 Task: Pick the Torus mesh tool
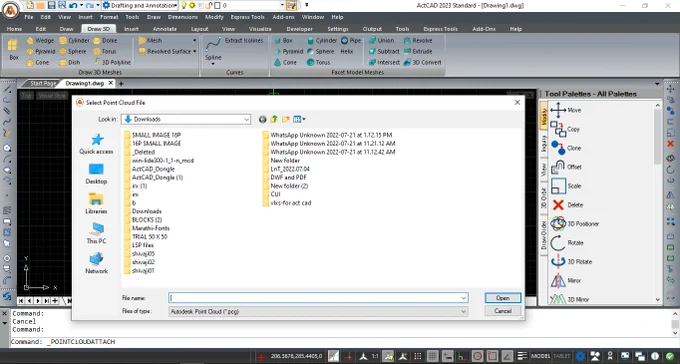point(105,51)
